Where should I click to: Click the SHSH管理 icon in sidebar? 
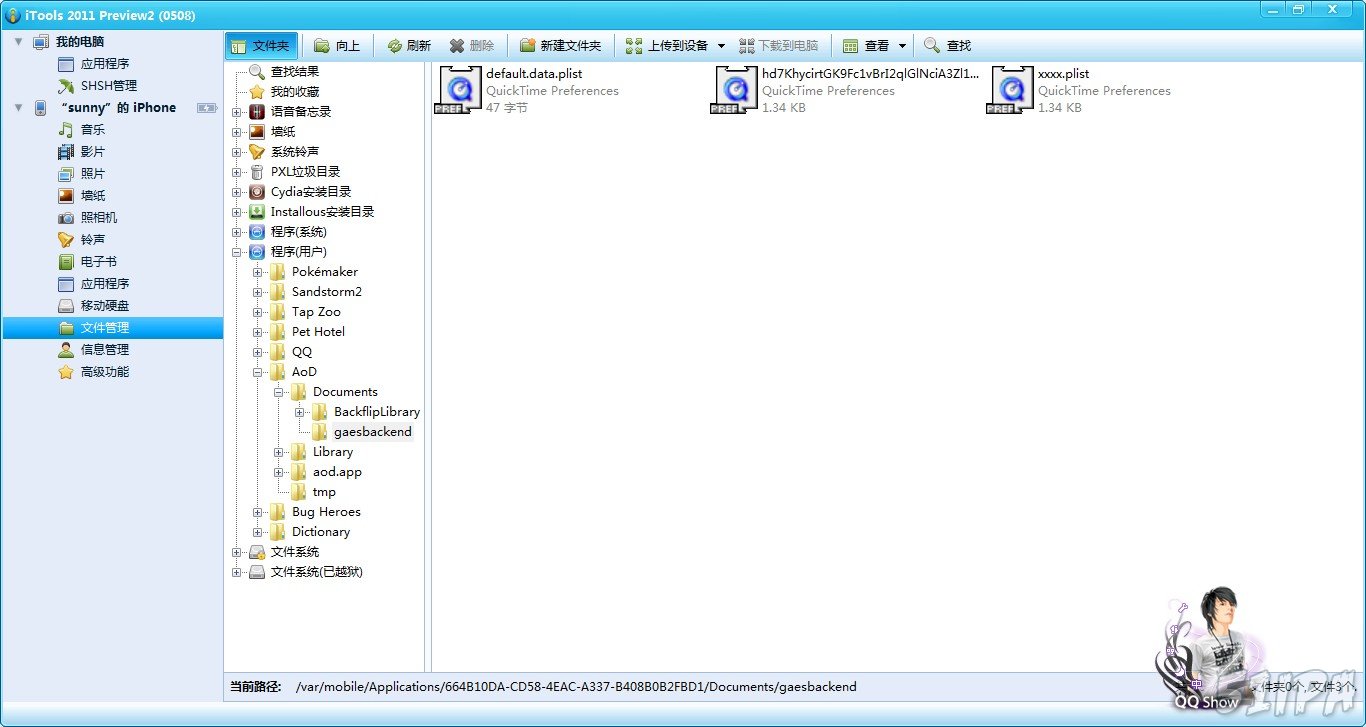pos(66,86)
